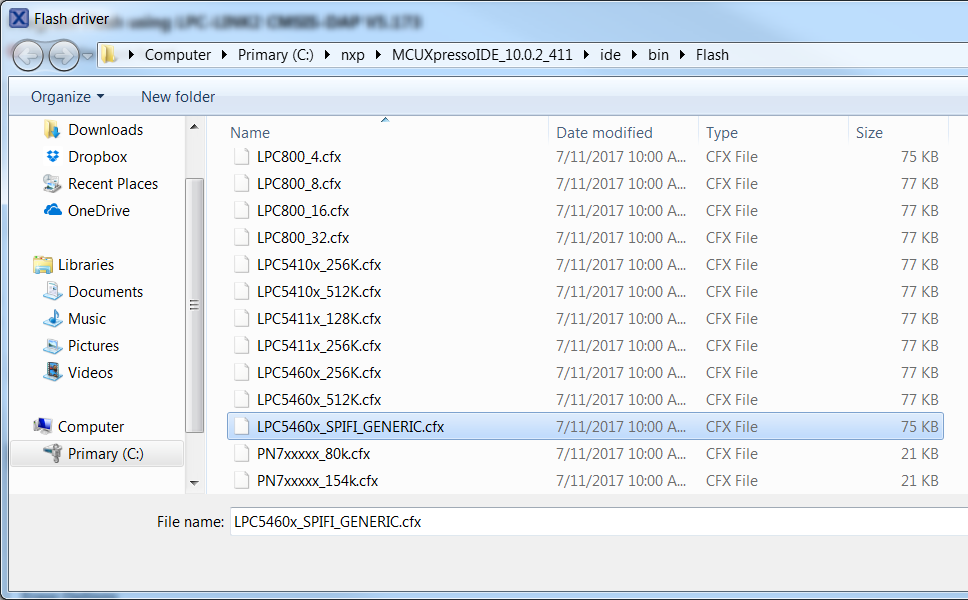Select nxp in the address breadcrumb
Image resolution: width=968 pixels, height=600 pixels.
[353, 55]
